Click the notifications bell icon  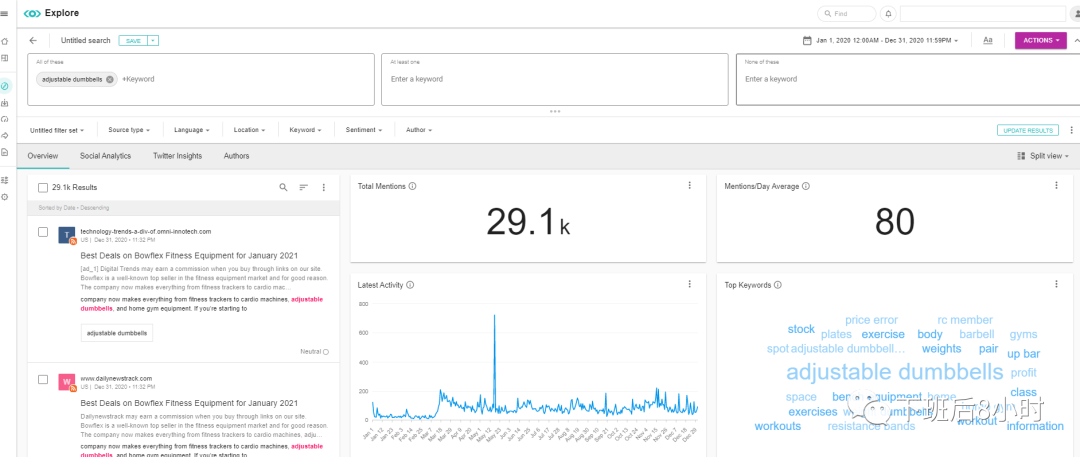[x=888, y=14]
